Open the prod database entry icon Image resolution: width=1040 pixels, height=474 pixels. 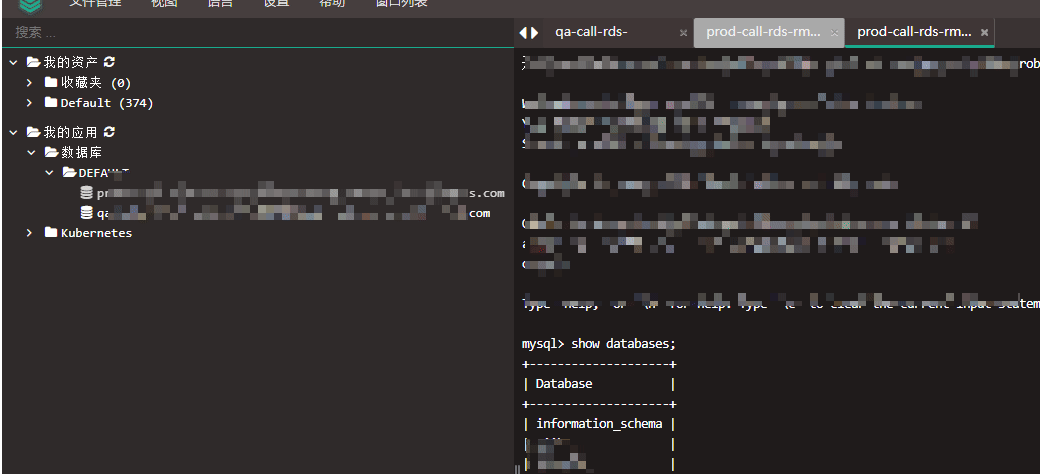pyautogui.click(x=86, y=193)
